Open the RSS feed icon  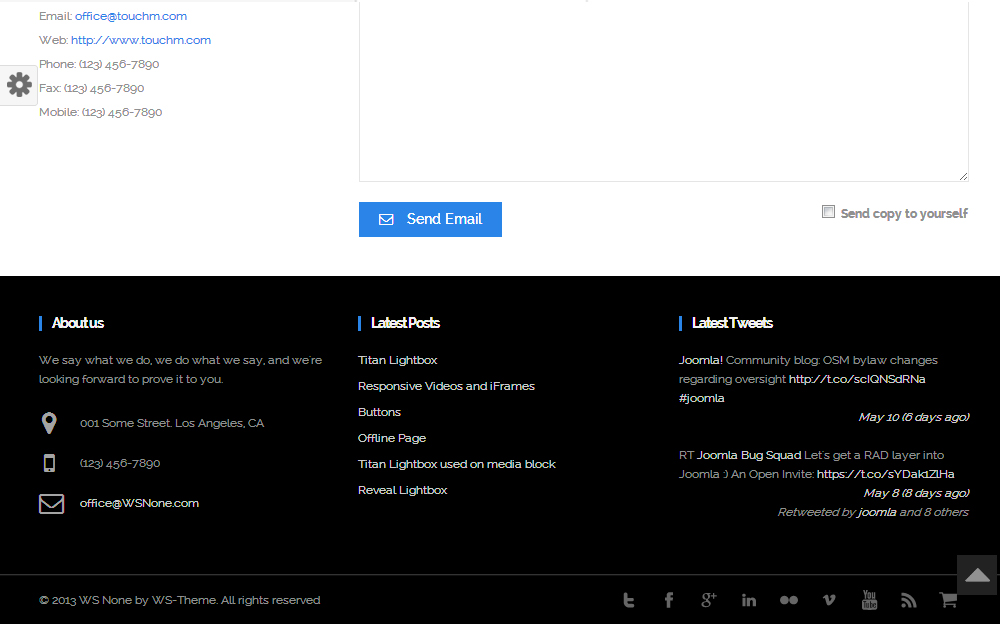tap(908, 600)
